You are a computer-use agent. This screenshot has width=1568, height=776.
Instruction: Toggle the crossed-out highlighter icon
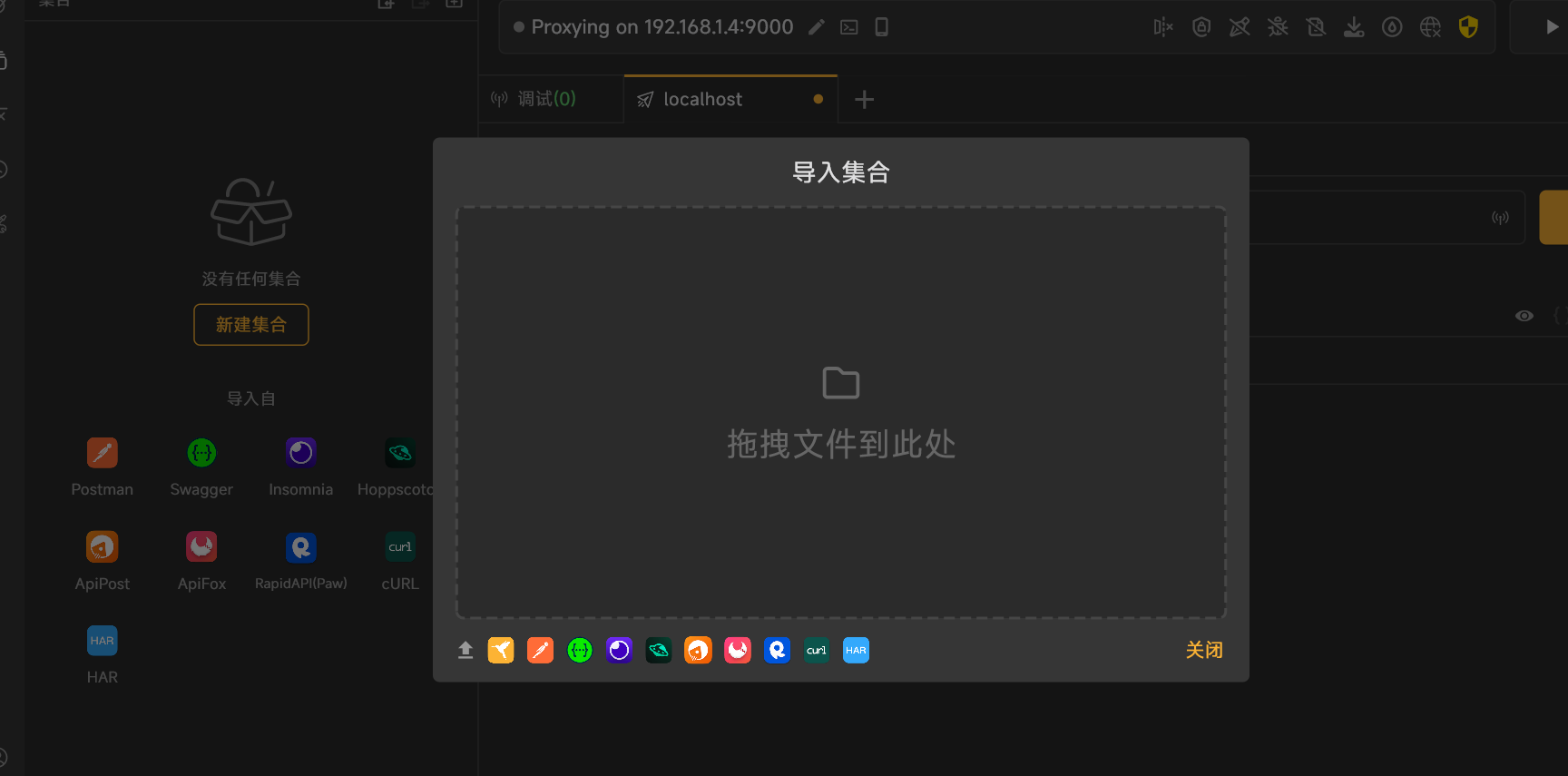[1240, 27]
